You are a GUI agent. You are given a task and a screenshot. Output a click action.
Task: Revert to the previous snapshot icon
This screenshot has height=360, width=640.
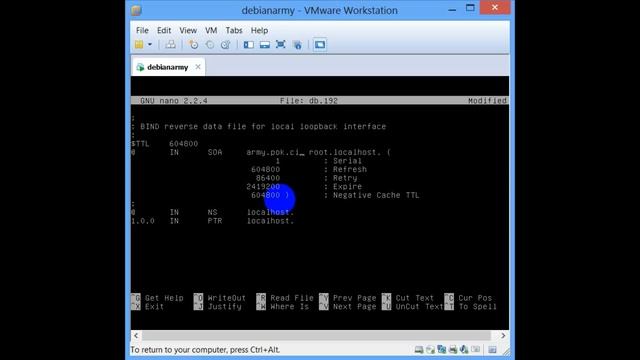(x=209, y=44)
